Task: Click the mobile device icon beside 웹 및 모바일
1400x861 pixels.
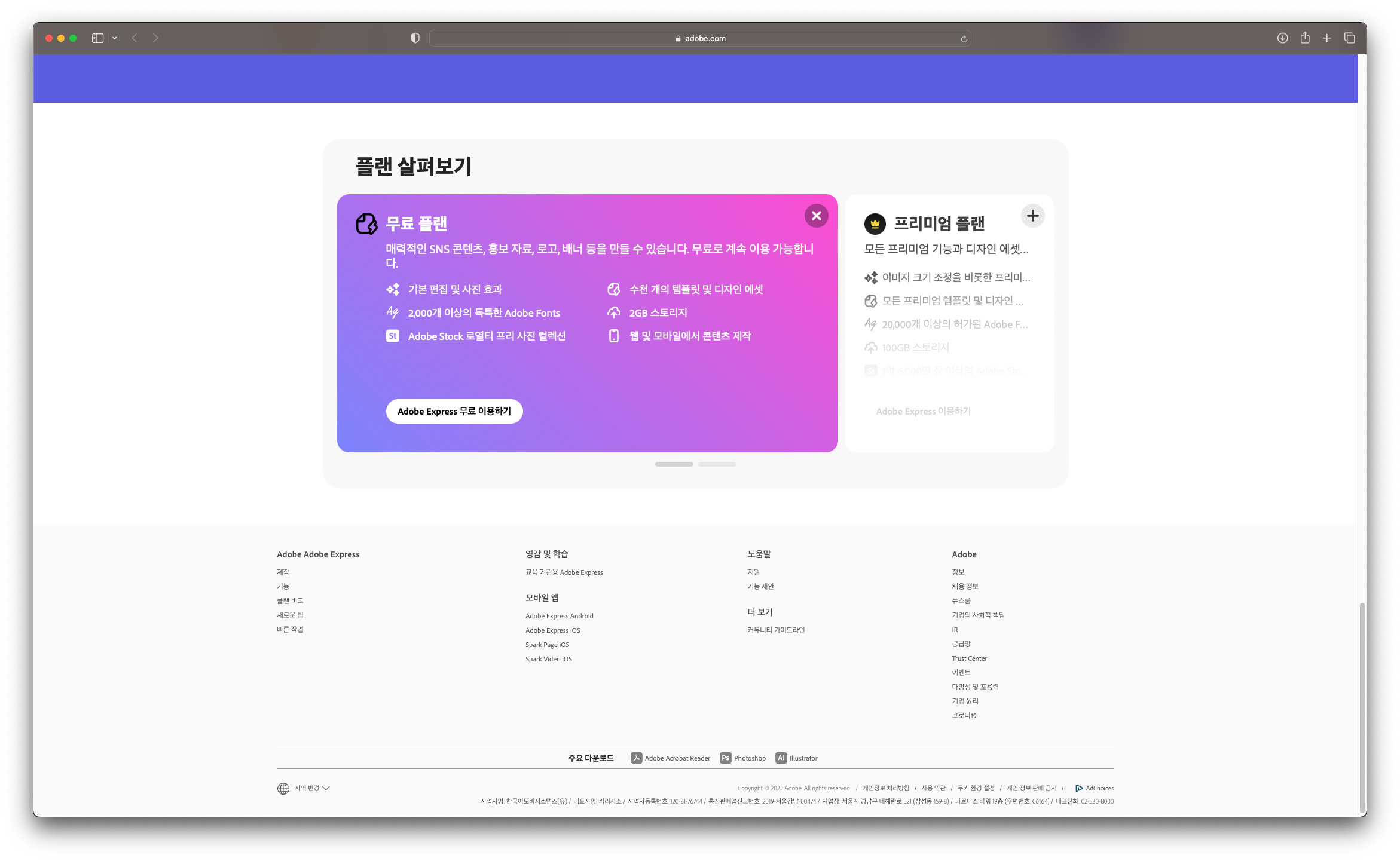Action: (614, 336)
